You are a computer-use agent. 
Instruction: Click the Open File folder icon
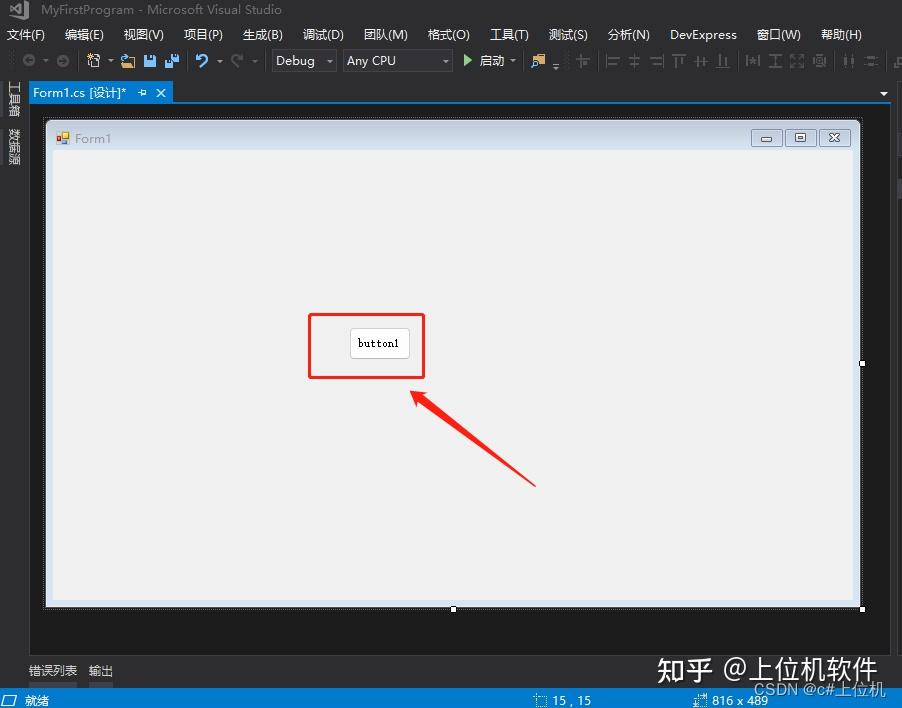(x=128, y=60)
